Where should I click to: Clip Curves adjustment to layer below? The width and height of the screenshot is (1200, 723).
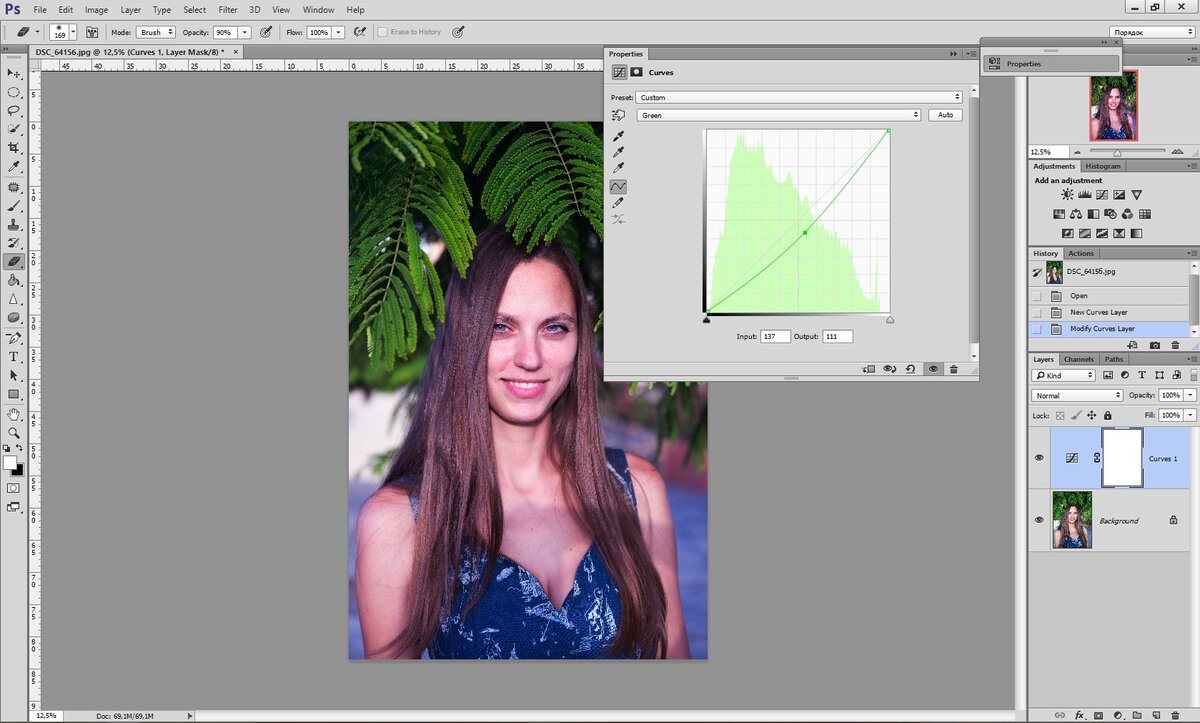[x=867, y=368]
